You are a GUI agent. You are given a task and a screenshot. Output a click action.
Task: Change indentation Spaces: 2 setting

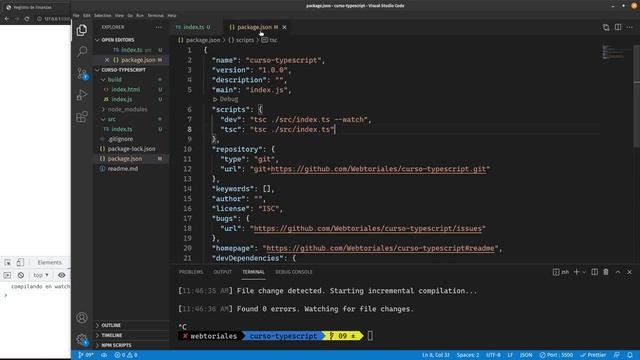468,355
